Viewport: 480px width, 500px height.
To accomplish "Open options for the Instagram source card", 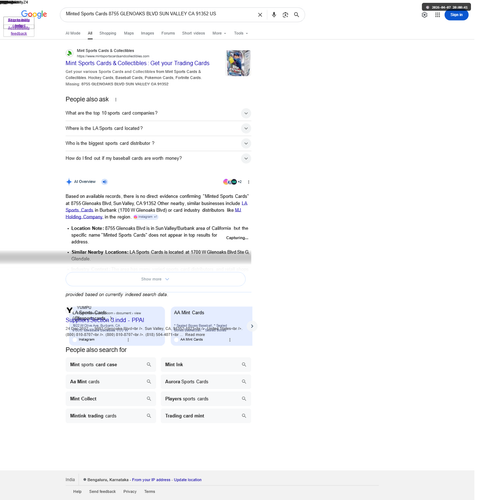I will (x=128, y=339).
